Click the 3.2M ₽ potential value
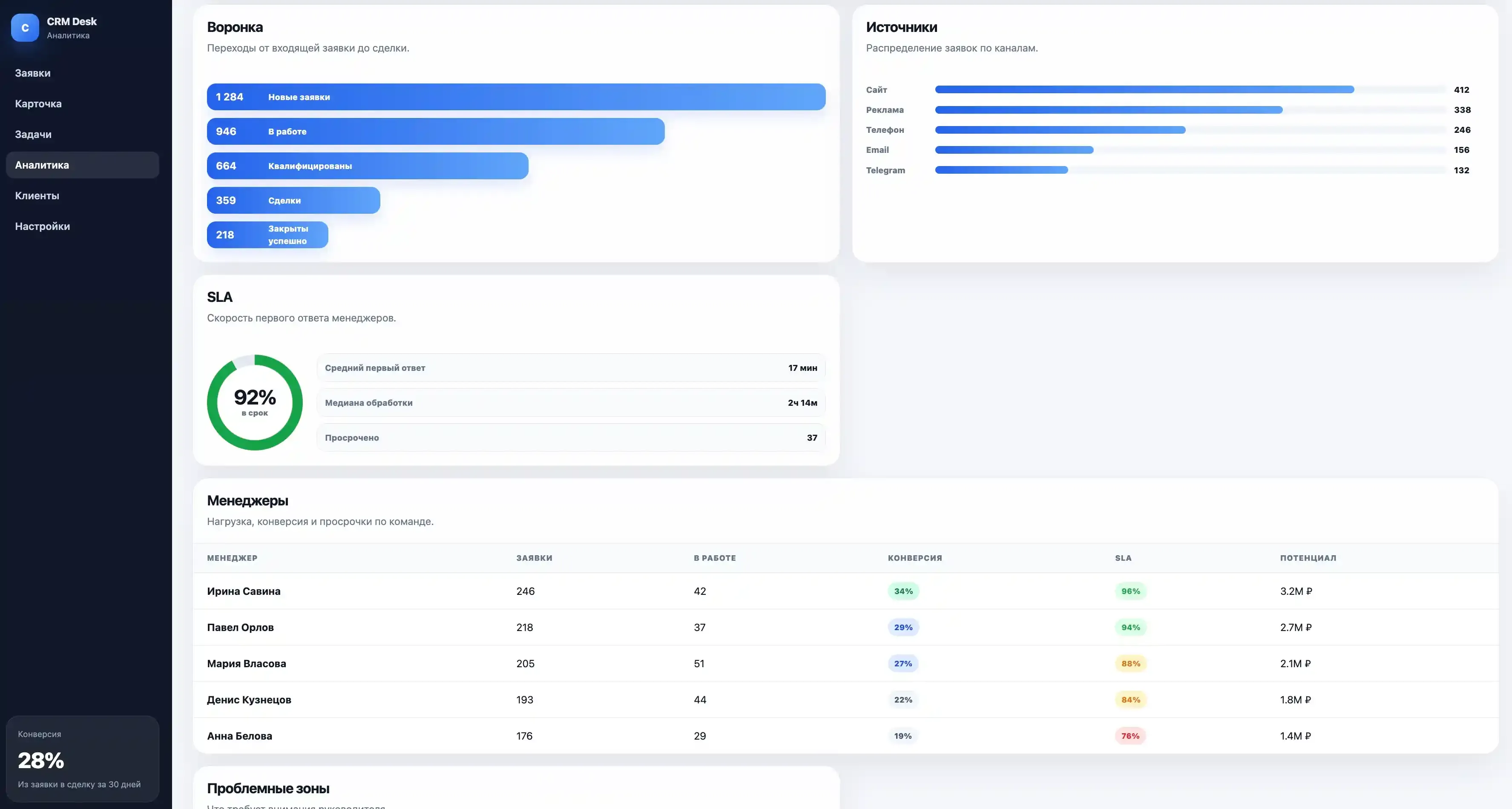Viewport: 1512px width, 809px height. (1296, 591)
